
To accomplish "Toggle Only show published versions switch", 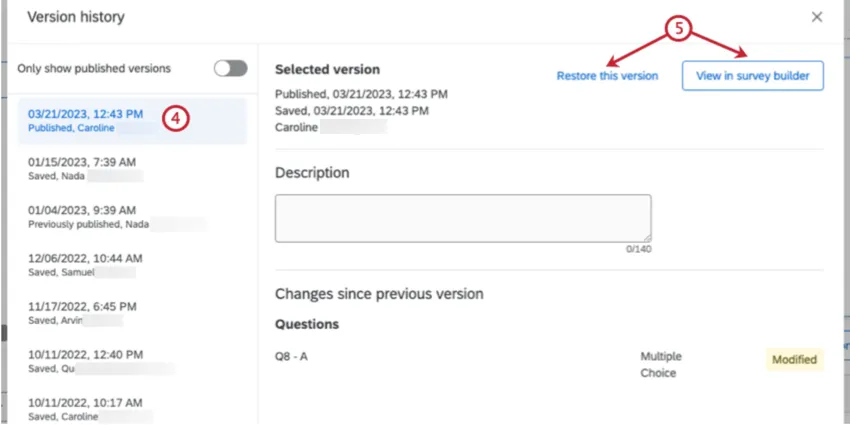I will click(x=231, y=68).
